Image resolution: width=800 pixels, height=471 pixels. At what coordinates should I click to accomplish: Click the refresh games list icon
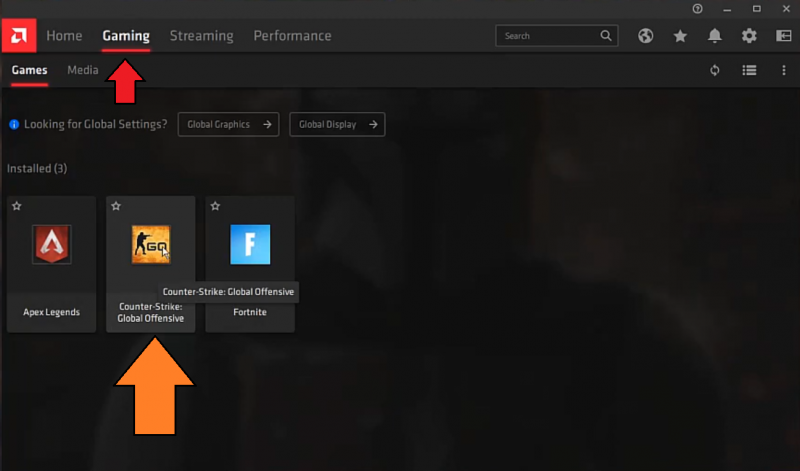[715, 70]
